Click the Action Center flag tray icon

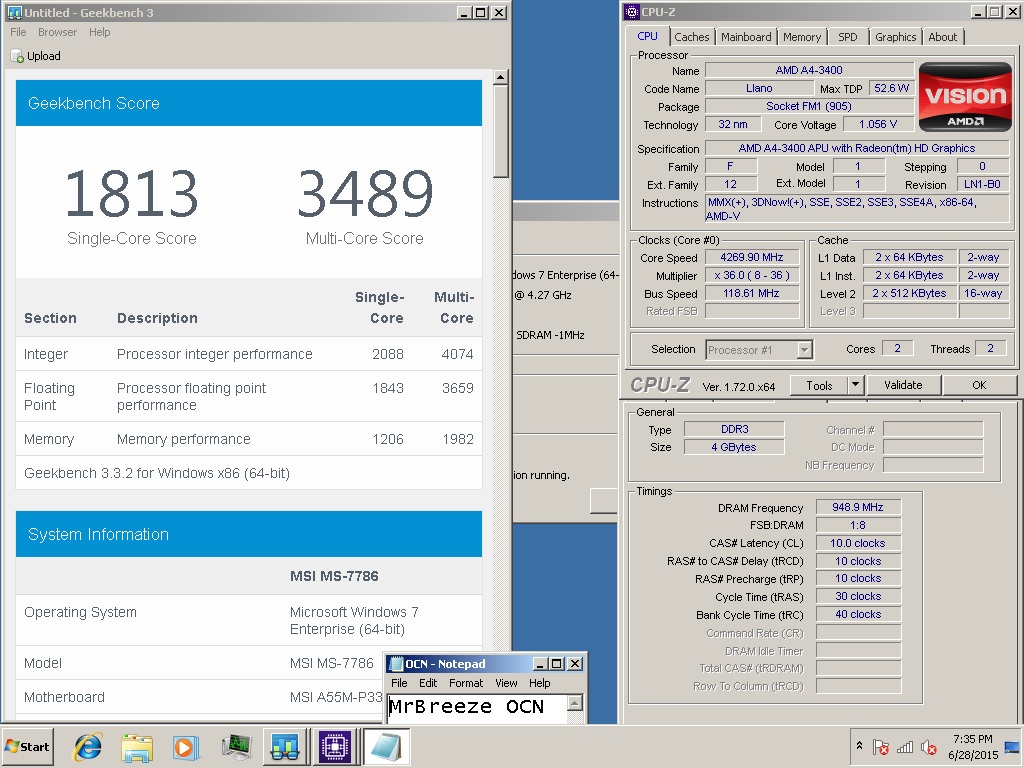coord(881,746)
